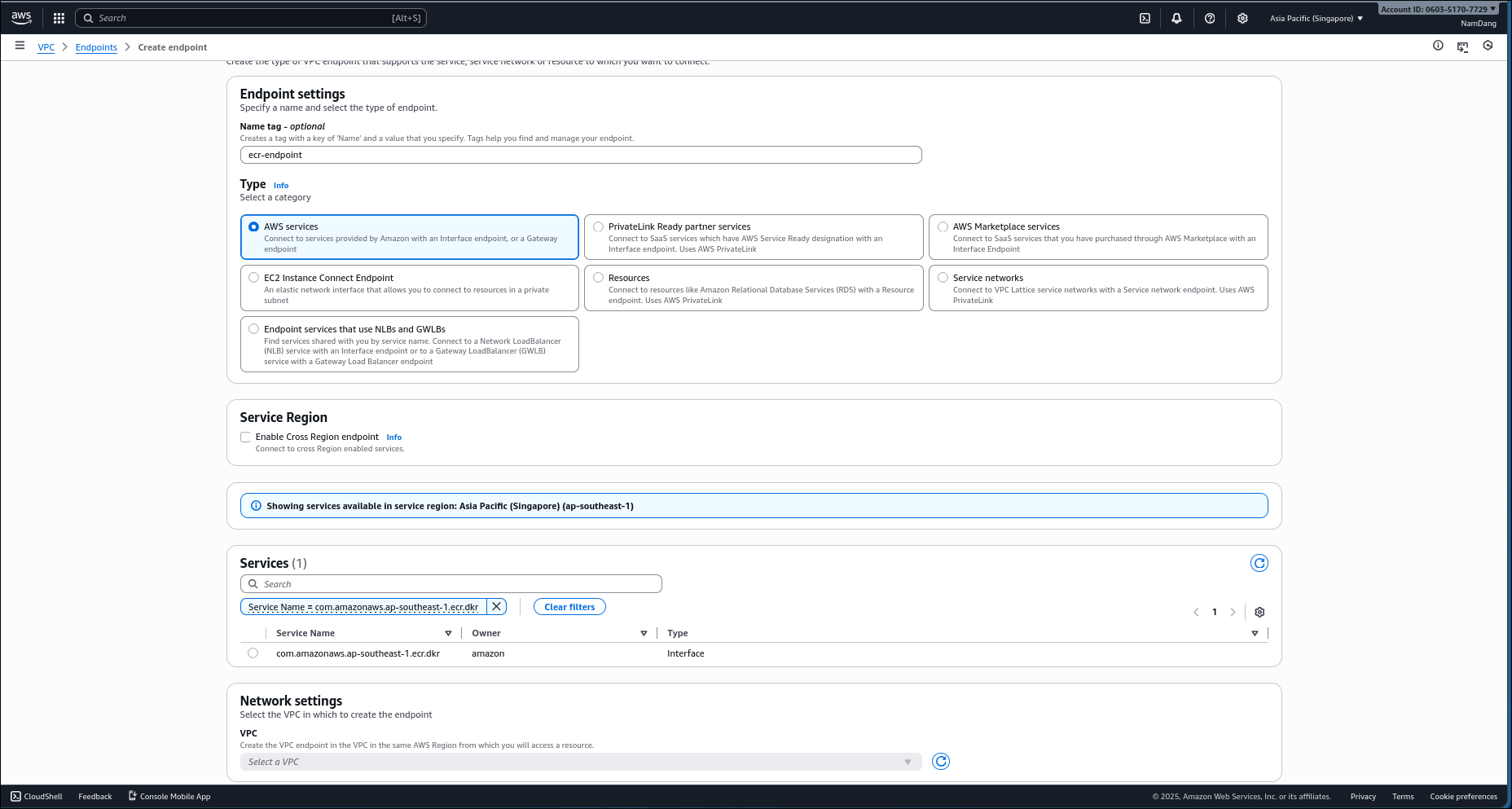Select the com.amazonaws.ap-southeast-1.ecr.dkr service row
The height and width of the screenshot is (809, 1512).
[253, 653]
